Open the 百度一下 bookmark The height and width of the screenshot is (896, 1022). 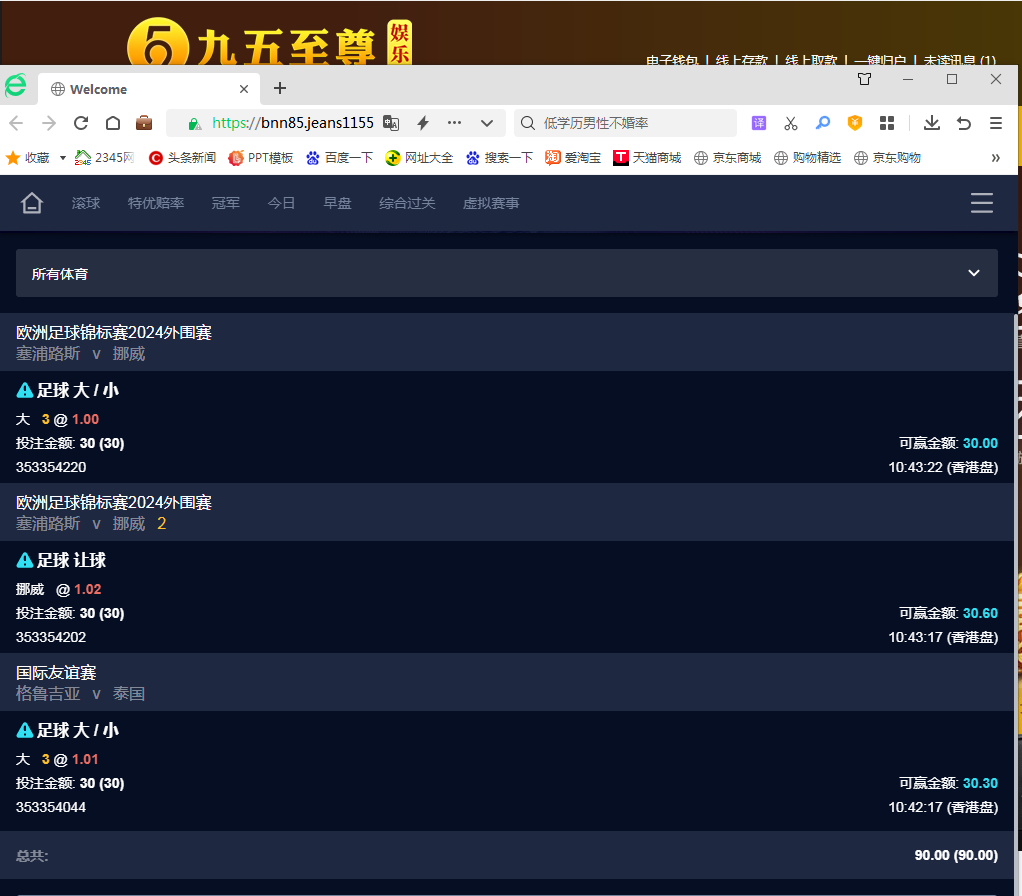340,158
